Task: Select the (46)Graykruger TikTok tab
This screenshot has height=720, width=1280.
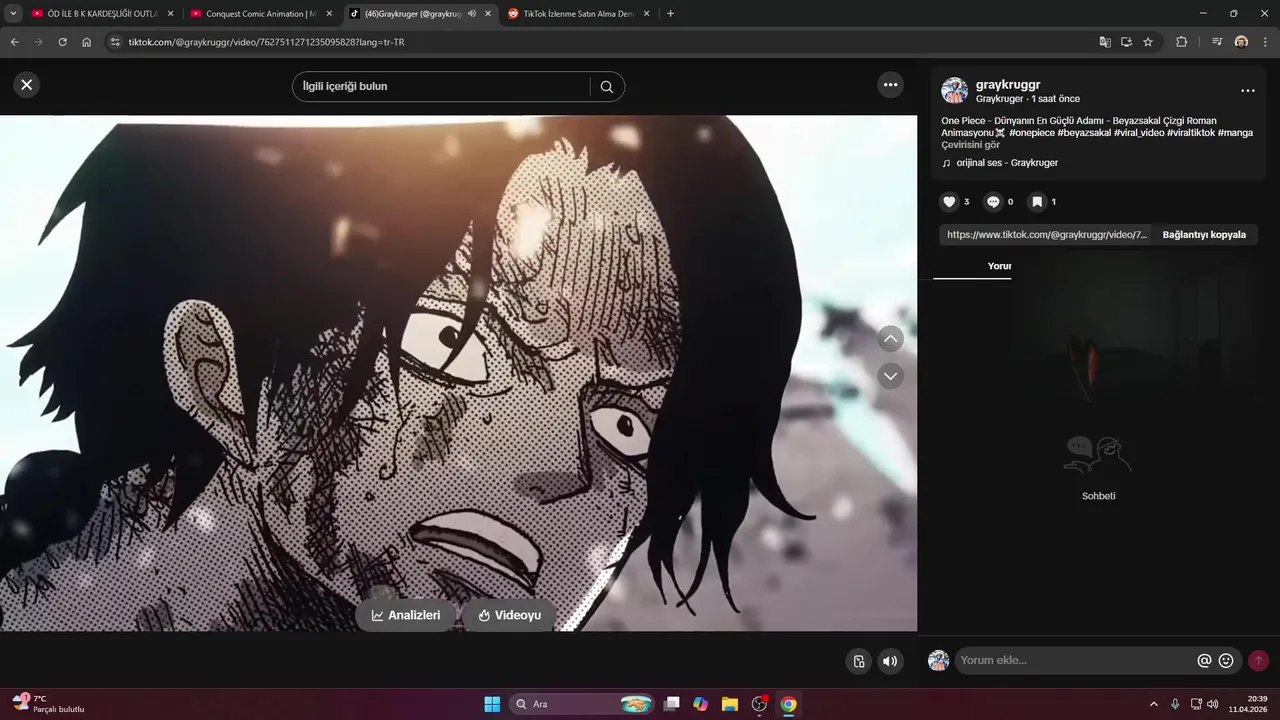Action: 419,14
